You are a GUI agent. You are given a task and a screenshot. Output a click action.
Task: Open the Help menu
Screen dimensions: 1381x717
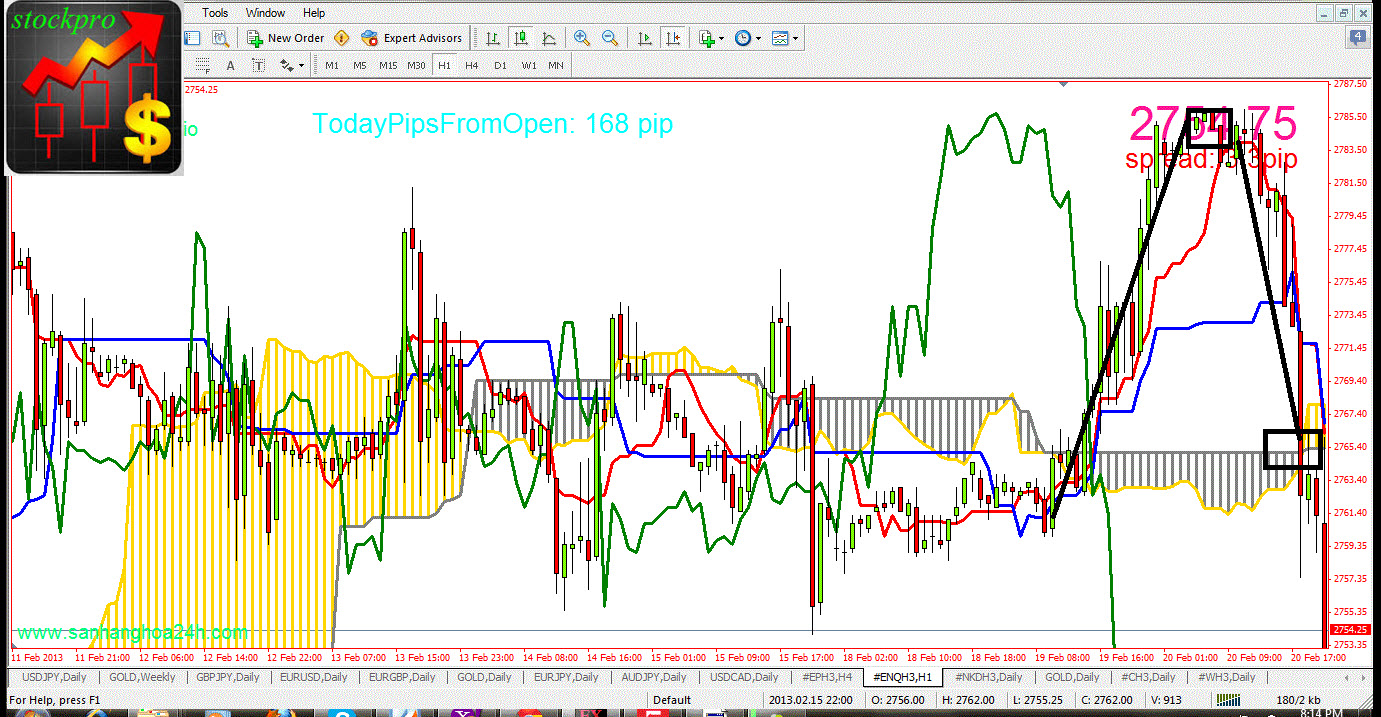314,13
